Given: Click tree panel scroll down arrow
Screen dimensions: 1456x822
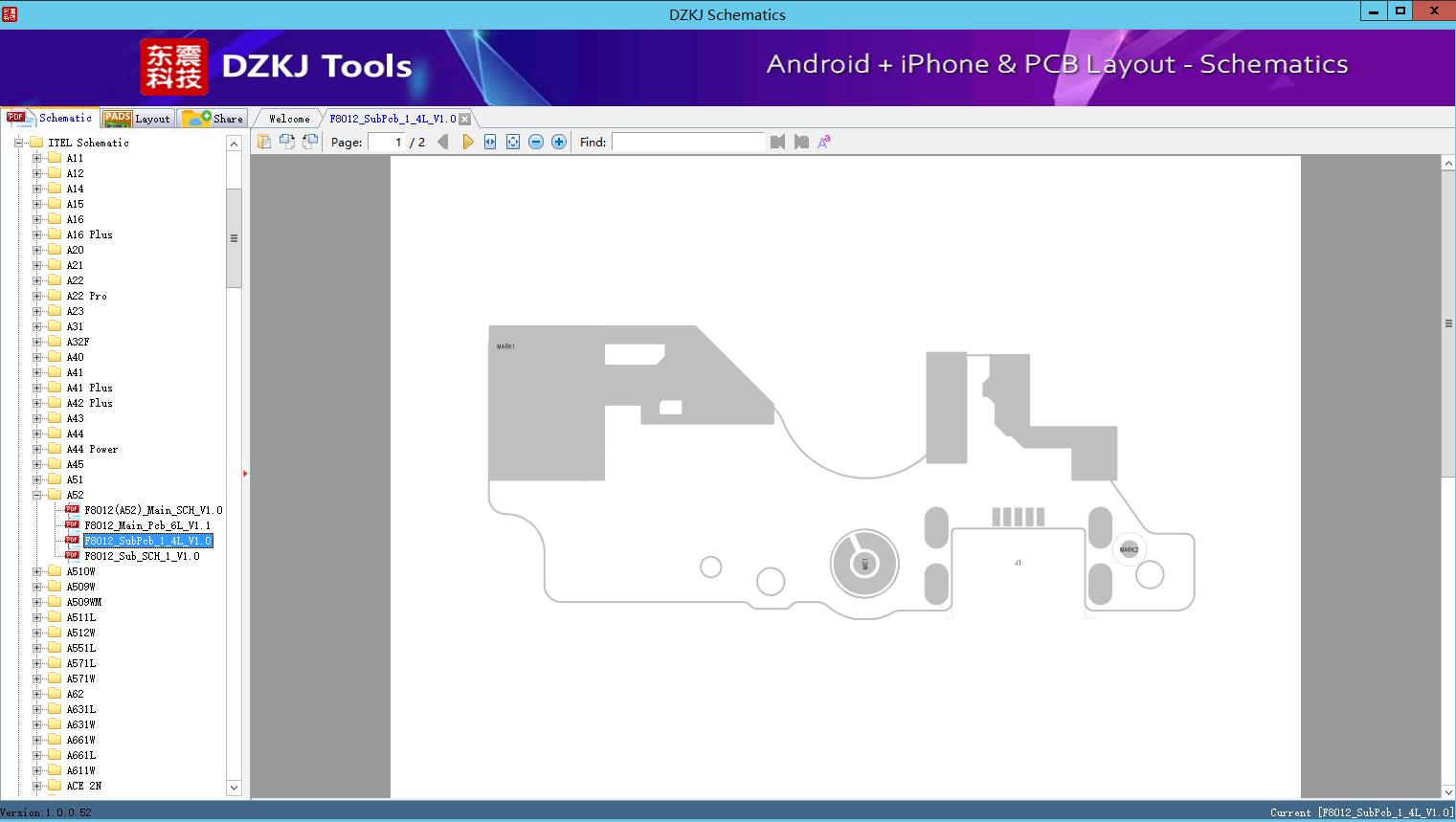Looking at the screenshot, I should [234, 788].
